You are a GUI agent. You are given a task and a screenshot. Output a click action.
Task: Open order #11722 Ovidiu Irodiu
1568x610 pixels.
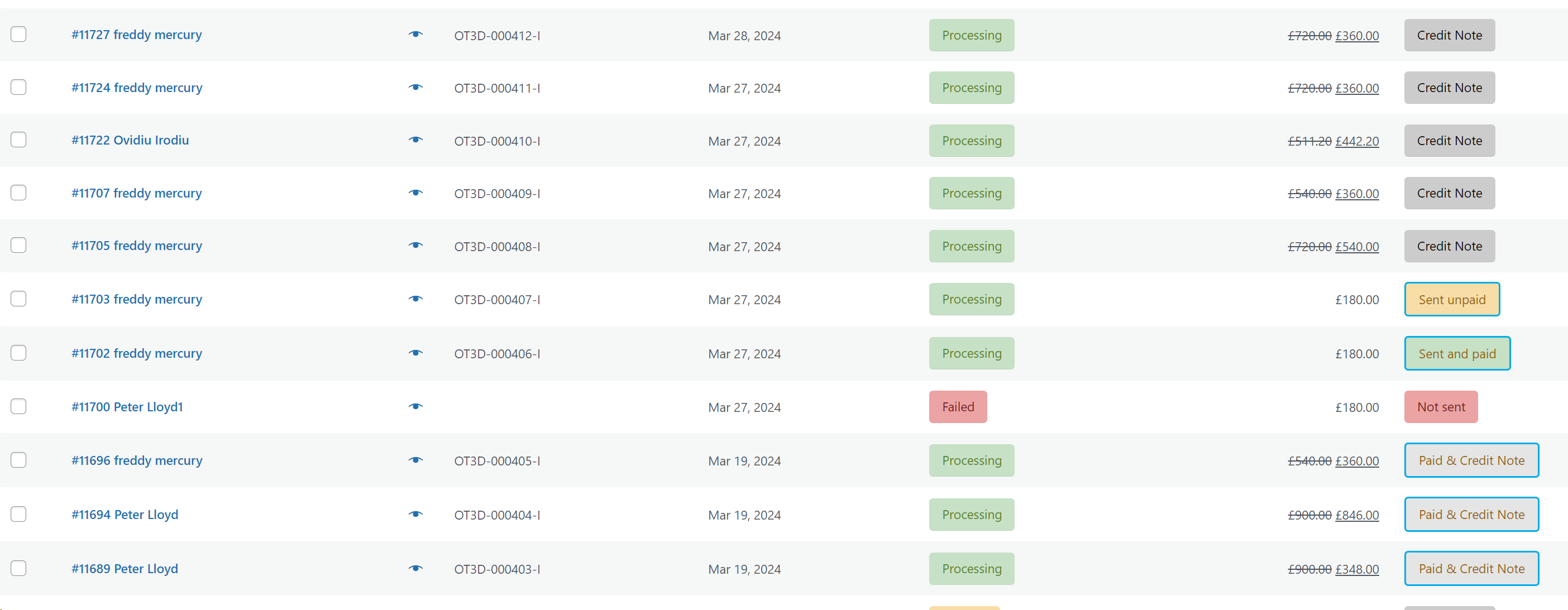pyautogui.click(x=130, y=141)
